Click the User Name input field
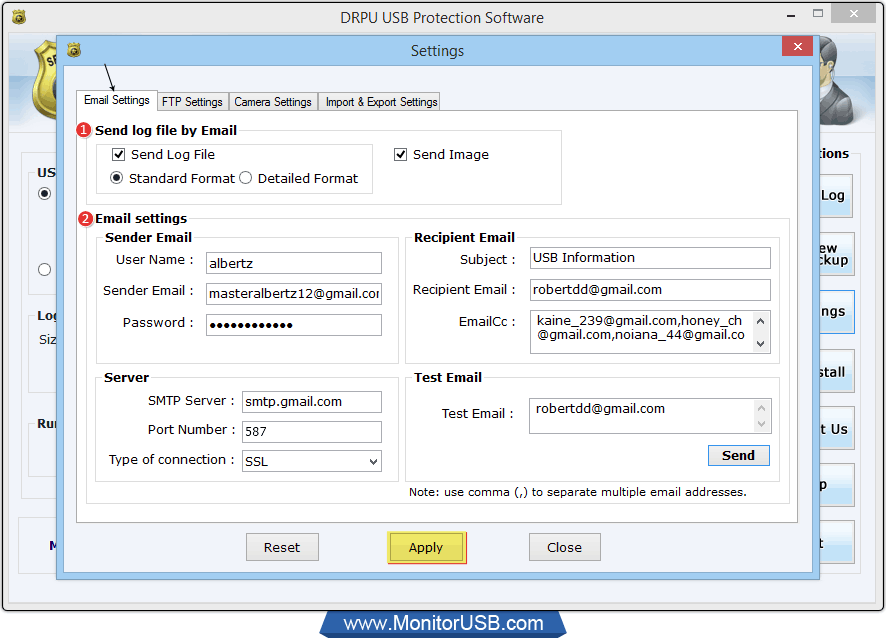 click(x=294, y=263)
